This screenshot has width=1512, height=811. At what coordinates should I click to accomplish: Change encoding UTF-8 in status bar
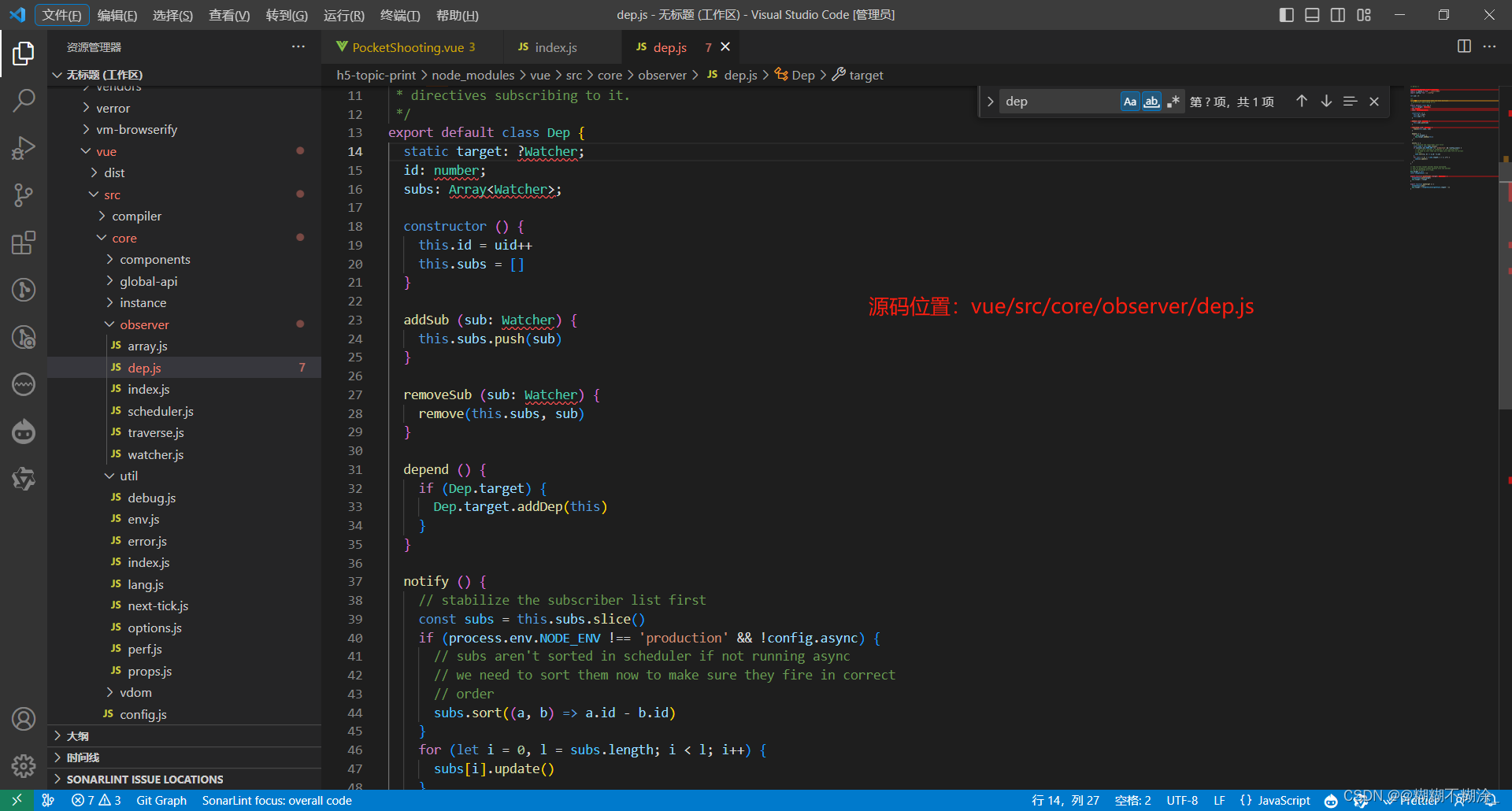pos(1182,800)
